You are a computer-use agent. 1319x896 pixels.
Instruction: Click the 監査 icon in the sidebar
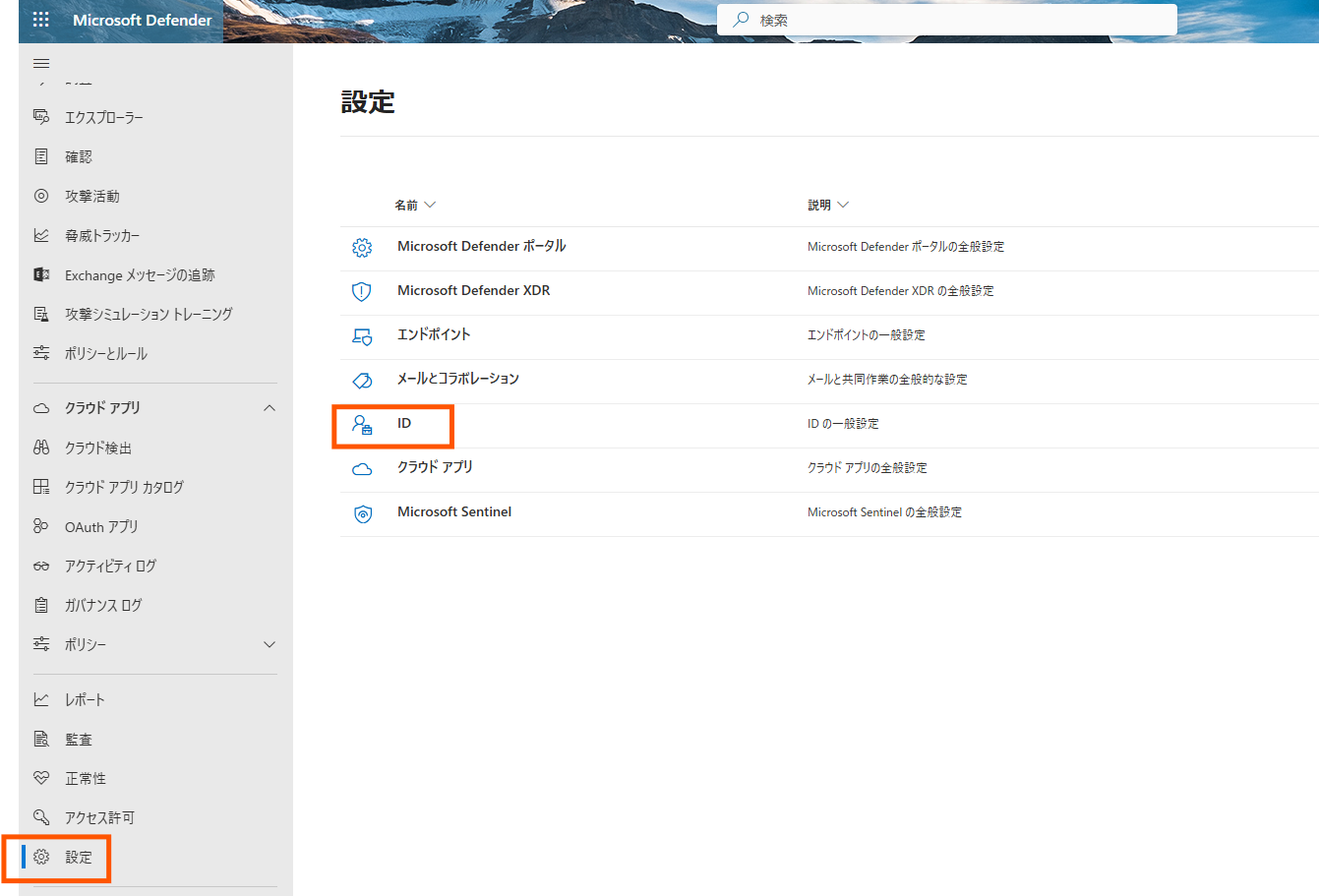pos(40,738)
